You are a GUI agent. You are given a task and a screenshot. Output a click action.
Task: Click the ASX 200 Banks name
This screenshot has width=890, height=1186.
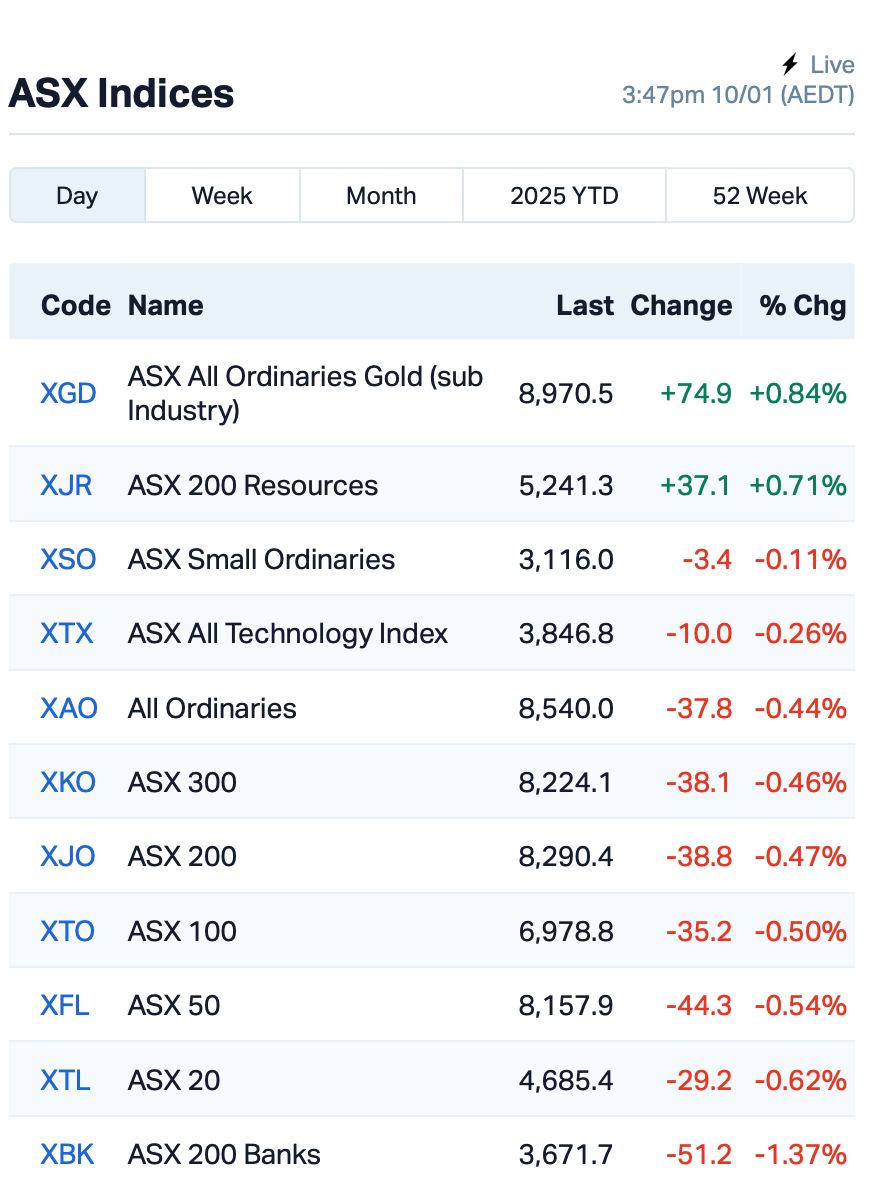225,1154
